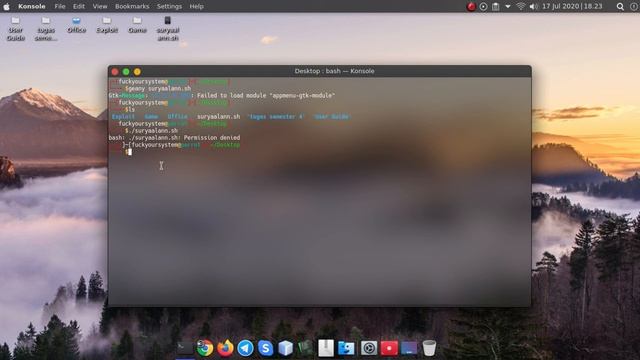Click 'geany suryaalann.sh' command line

pyautogui.click(x=160, y=89)
